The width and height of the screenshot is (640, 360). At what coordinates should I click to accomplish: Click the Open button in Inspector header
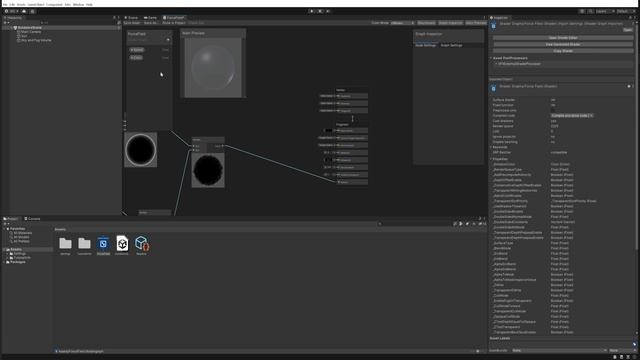tap(628, 30)
